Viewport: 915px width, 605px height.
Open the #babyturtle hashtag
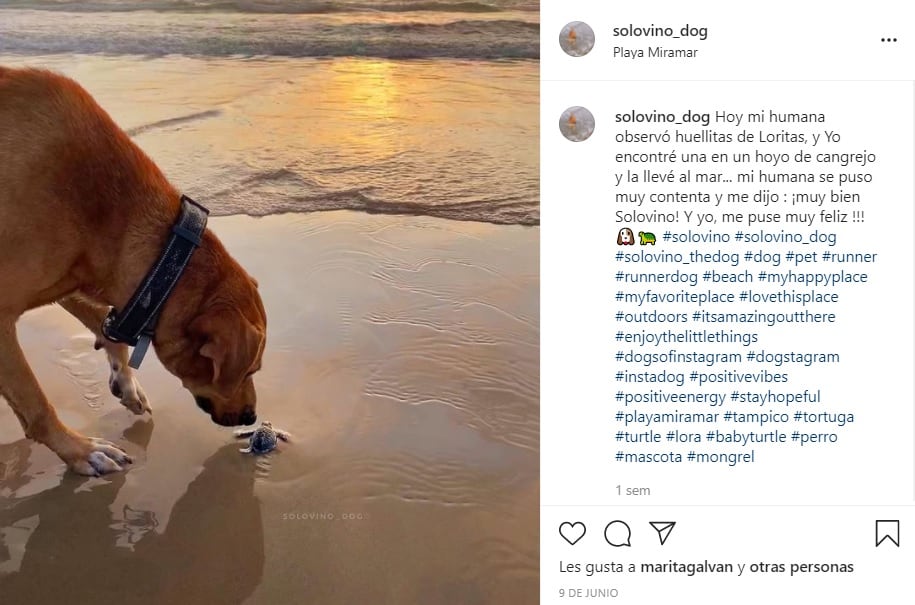click(x=745, y=437)
